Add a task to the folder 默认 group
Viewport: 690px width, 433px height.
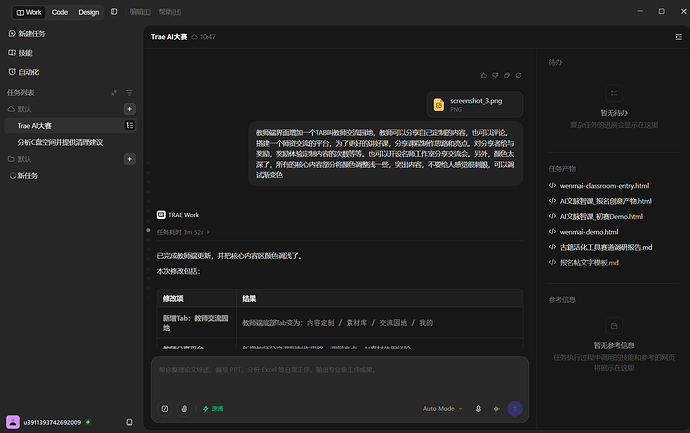click(129, 159)
